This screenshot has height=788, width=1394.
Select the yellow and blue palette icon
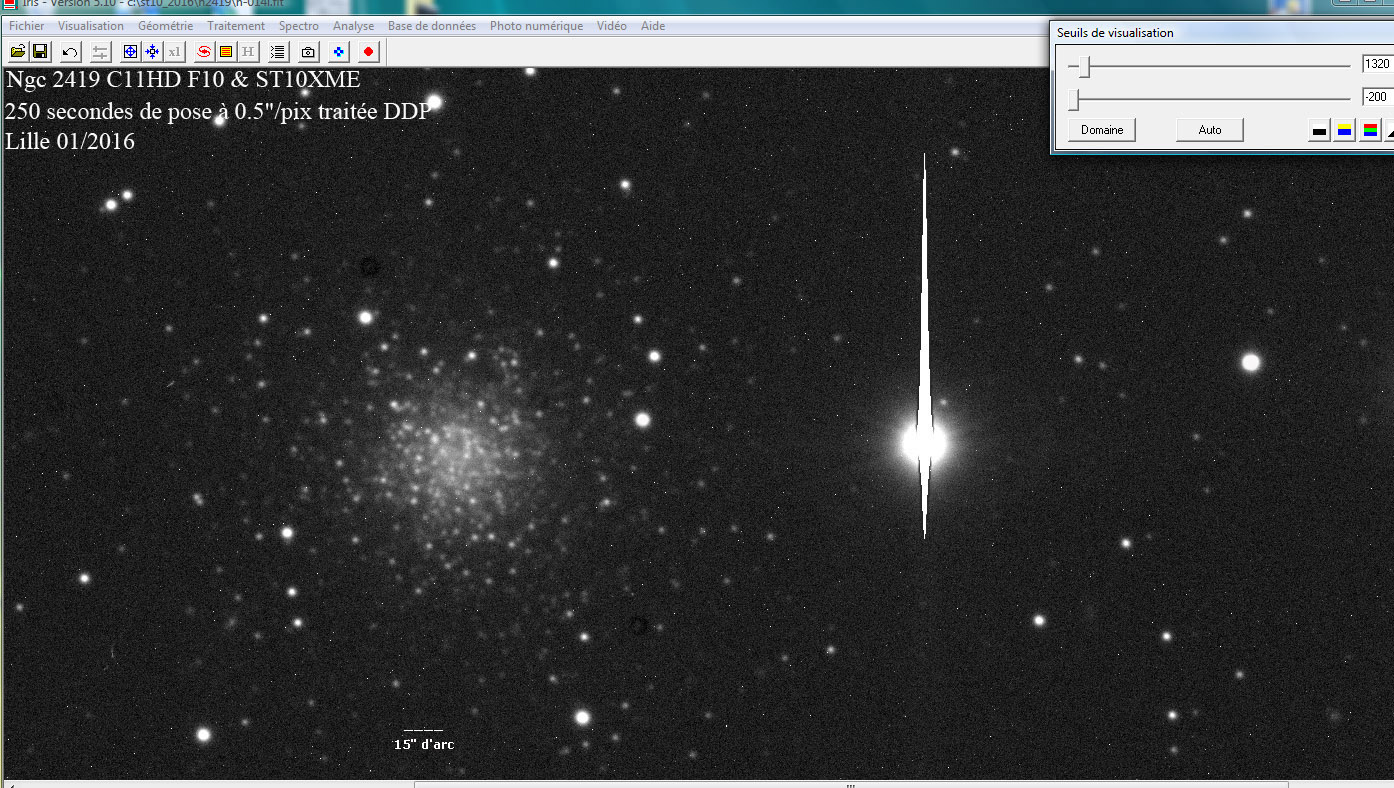1345,130
